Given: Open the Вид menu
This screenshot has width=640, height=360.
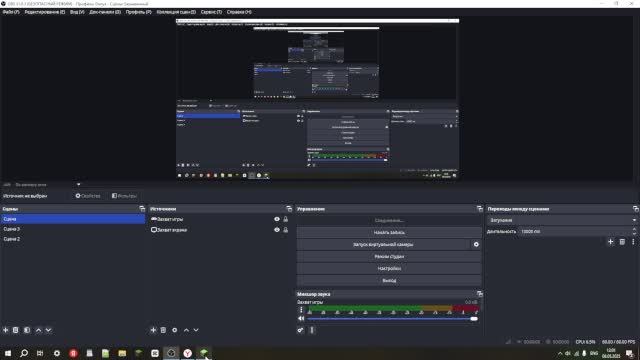Looking at the screenshot, I should pyautogui.click(x=77, y=12).
